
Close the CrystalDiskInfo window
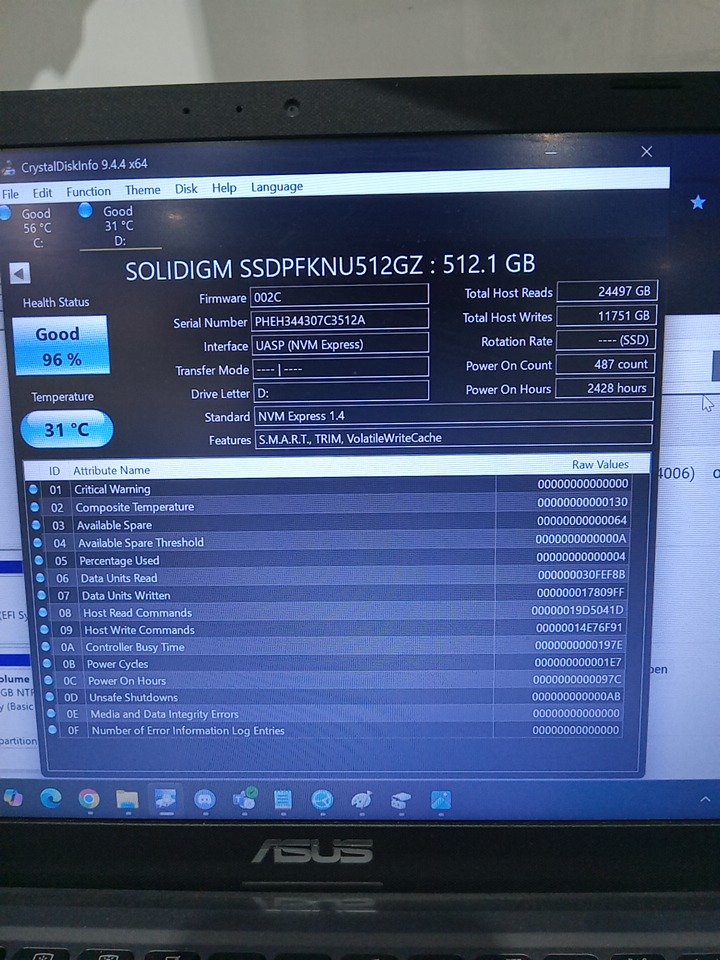tap(647, 151)
